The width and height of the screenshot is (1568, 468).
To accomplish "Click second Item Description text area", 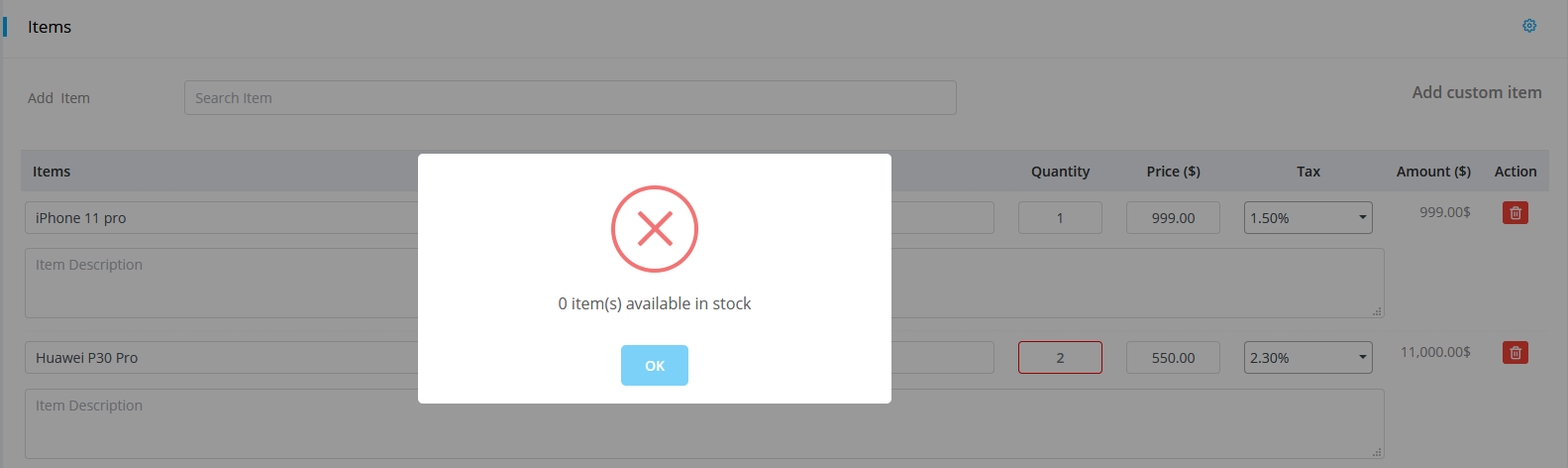I will (x=704, y=423).
